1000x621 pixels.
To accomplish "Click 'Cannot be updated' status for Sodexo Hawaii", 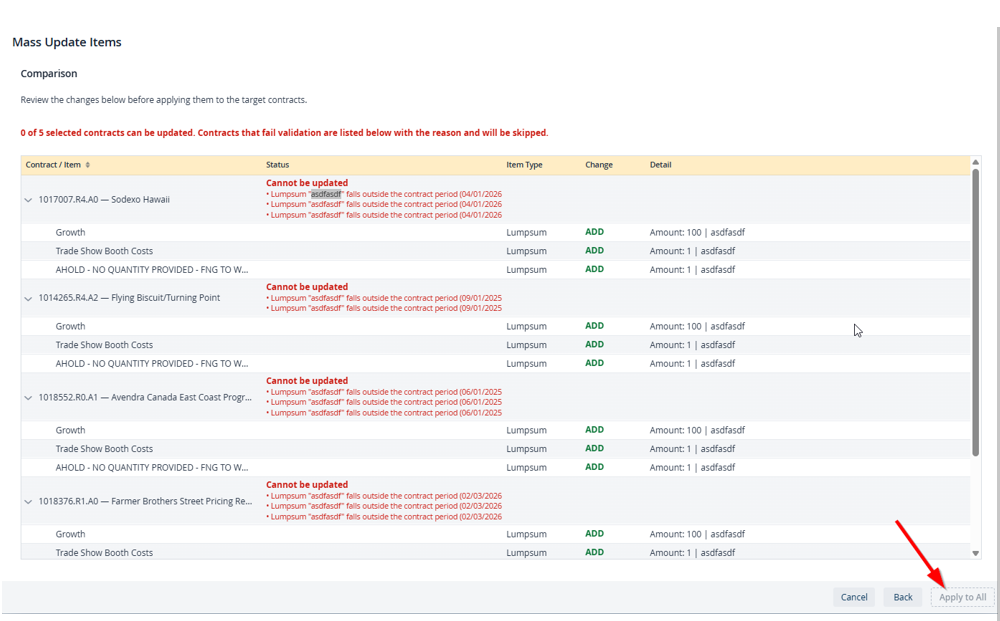I will 307,183.
